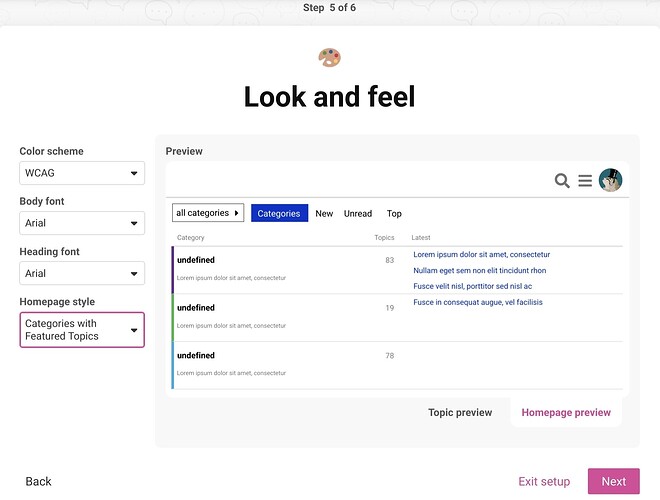
Task: Click the topic count 83
Action: [x=390, y=260]
